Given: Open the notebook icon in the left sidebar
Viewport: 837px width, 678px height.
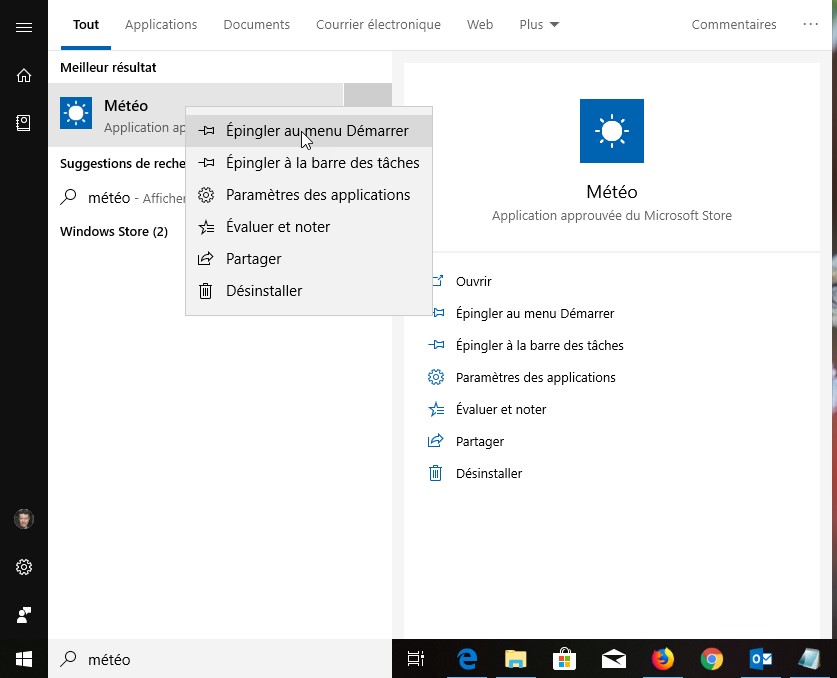Looking at the screenshot, I should click(x=24, y=122).
